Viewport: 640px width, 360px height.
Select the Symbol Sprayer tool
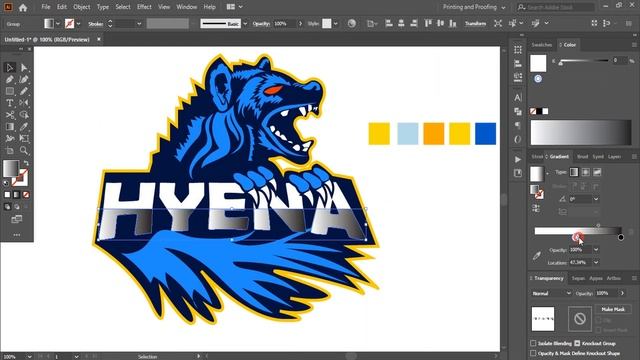coord(10,138)
